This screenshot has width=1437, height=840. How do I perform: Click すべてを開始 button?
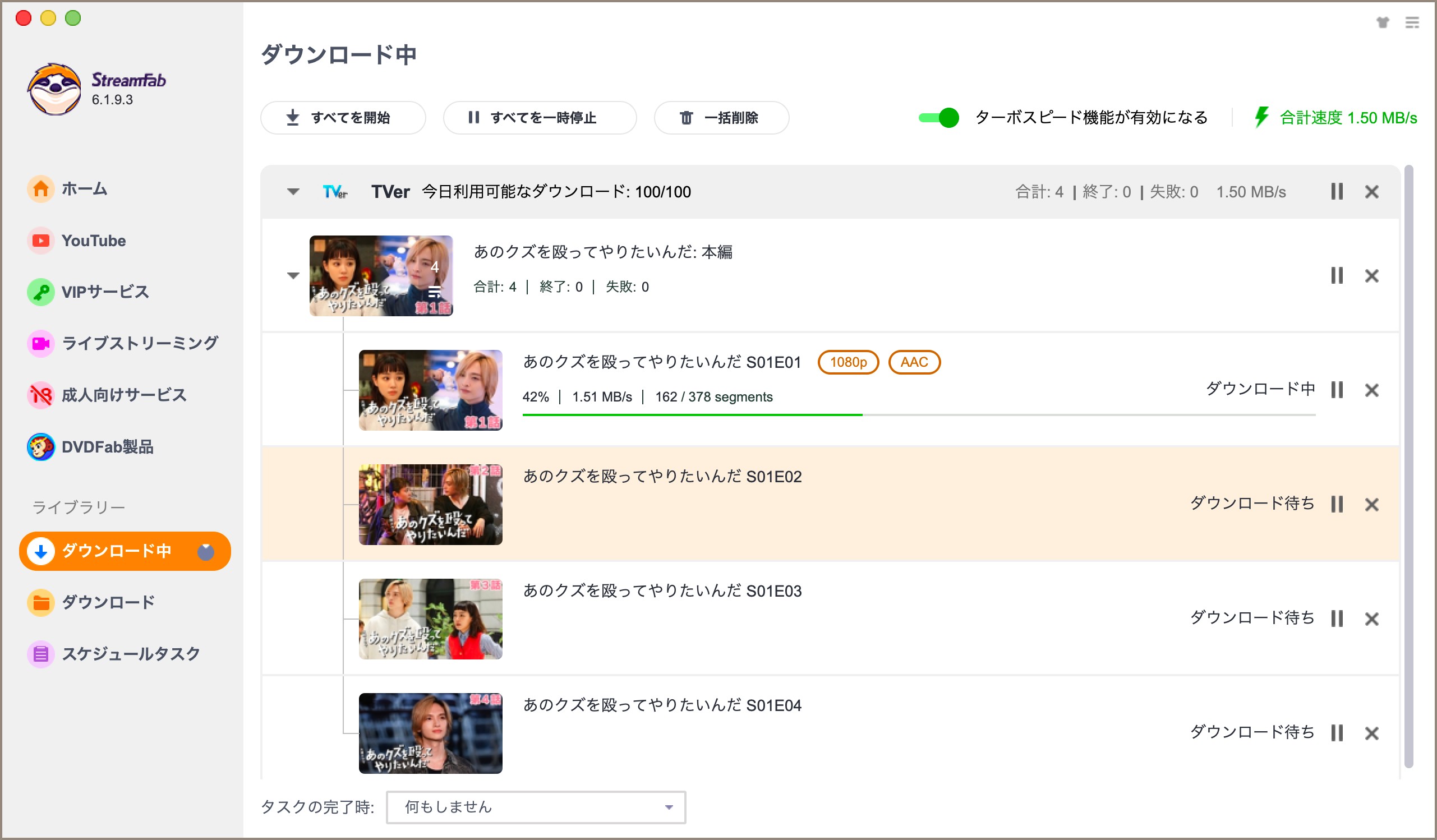pos(343,118)
